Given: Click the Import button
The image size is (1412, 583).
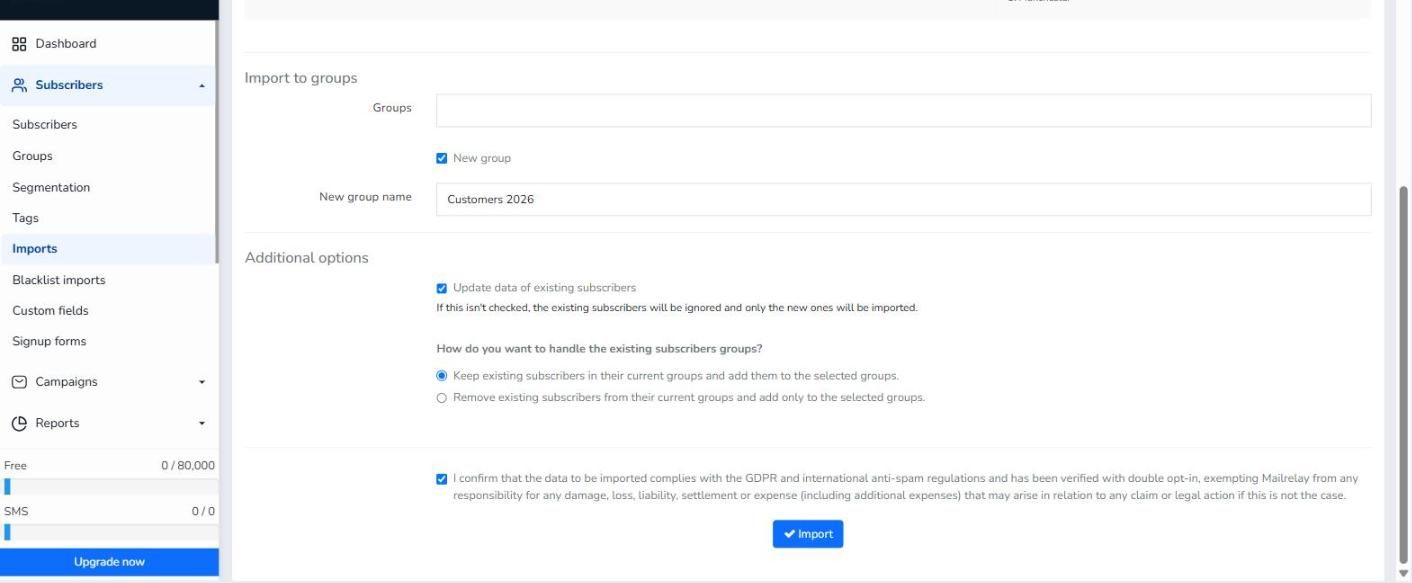Looking at the screenshot, I should pos(808,534).
